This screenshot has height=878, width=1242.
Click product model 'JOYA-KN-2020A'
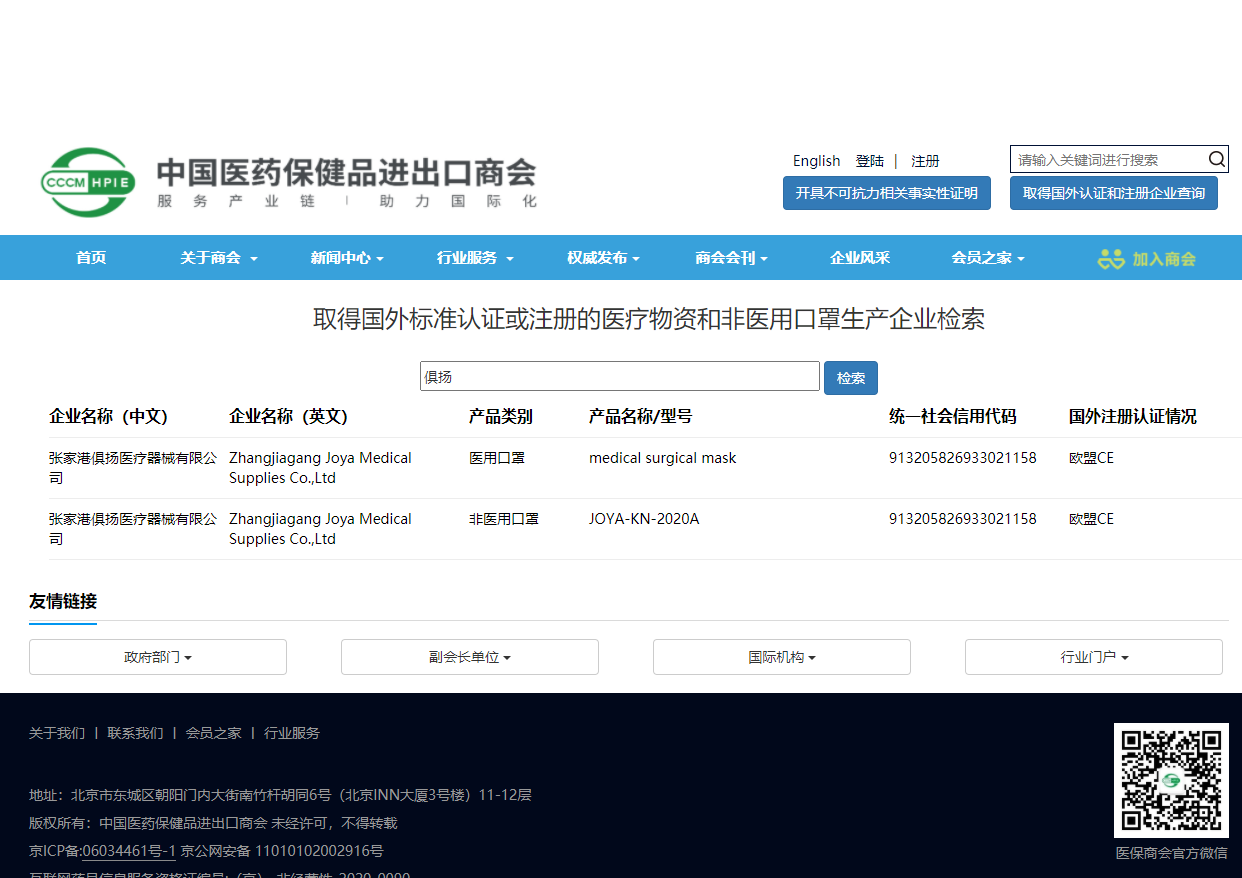click(644, 519)
